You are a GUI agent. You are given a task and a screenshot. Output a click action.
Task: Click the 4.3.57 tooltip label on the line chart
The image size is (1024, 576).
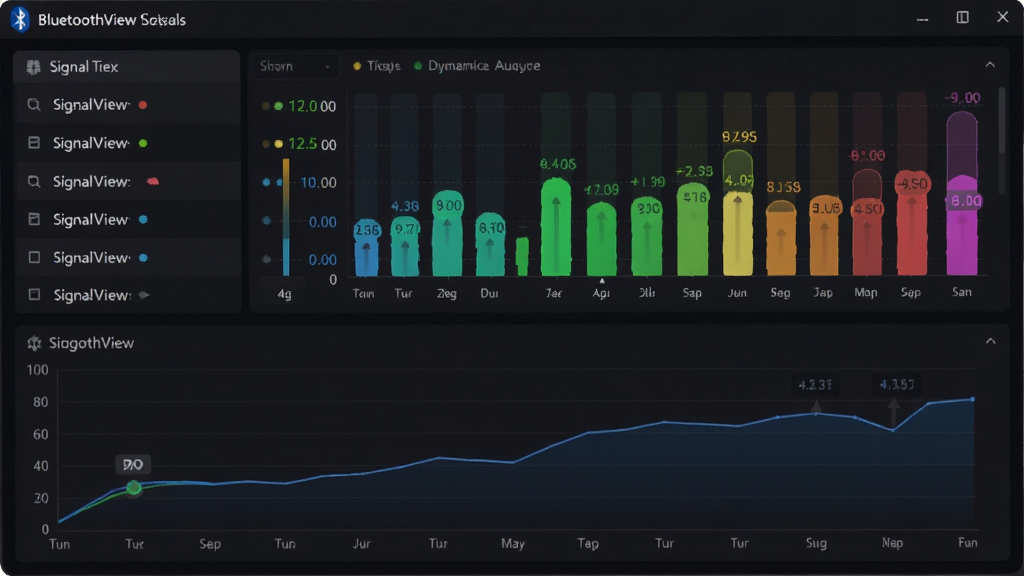tap(897, 385)
